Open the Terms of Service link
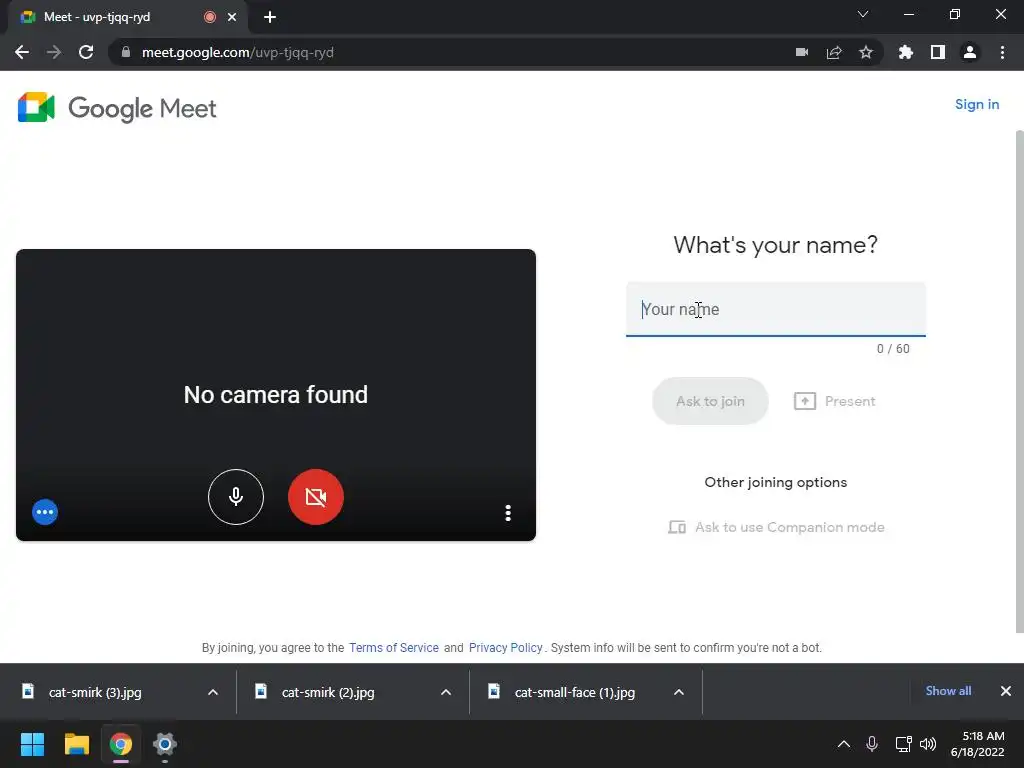Viewport: 1024px width, 768px height. pos(394,648)
